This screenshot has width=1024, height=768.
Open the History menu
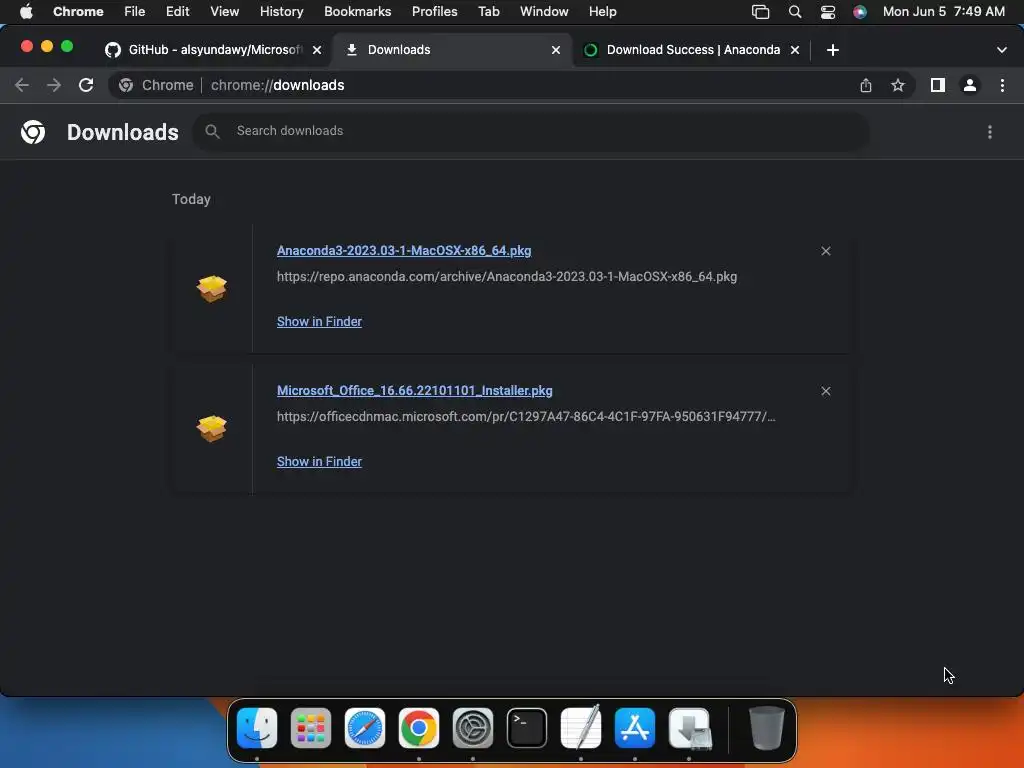tap(281, 11)
